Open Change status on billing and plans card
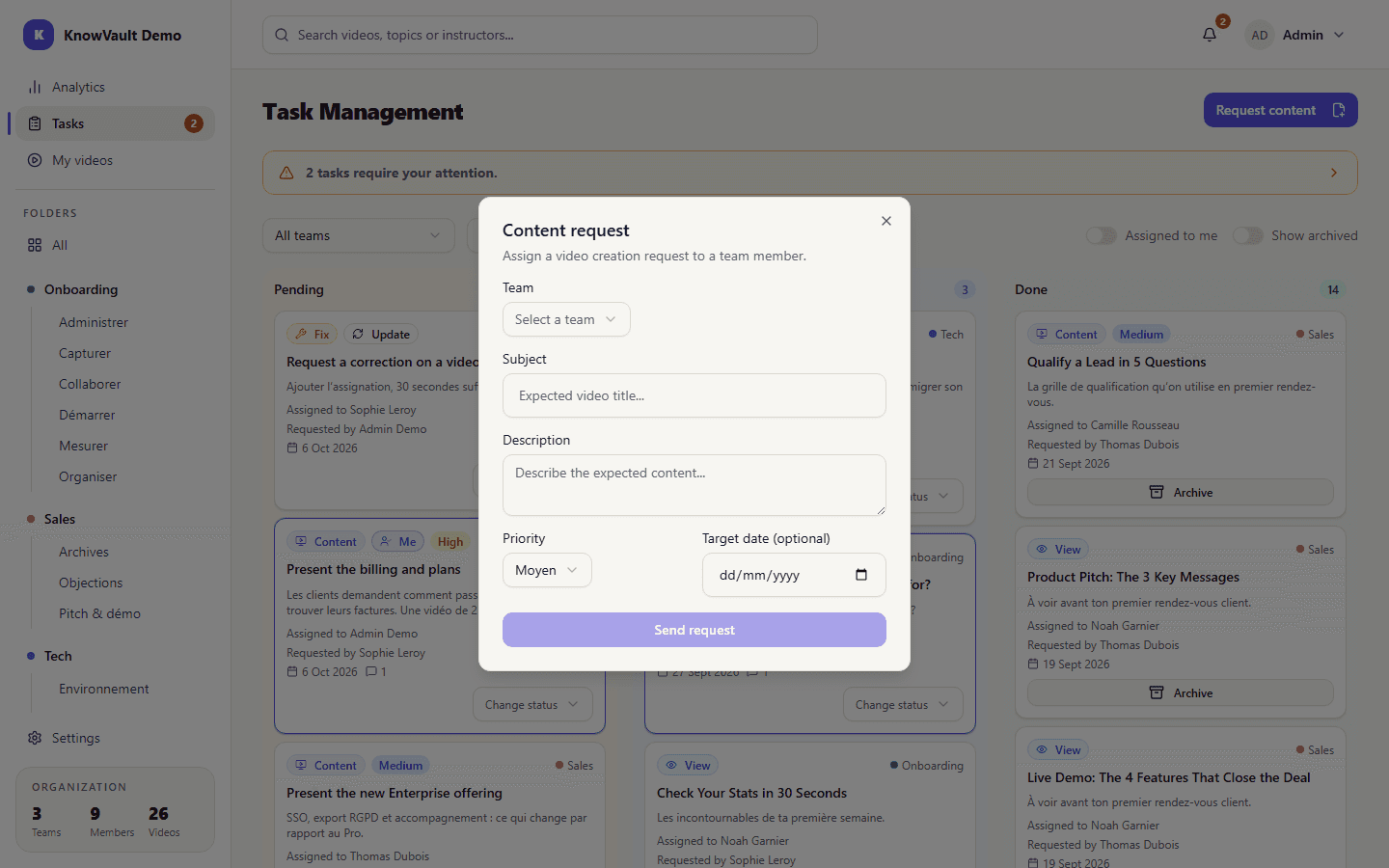This screenshot has width=1389, height=868. (x=532, y=705)
